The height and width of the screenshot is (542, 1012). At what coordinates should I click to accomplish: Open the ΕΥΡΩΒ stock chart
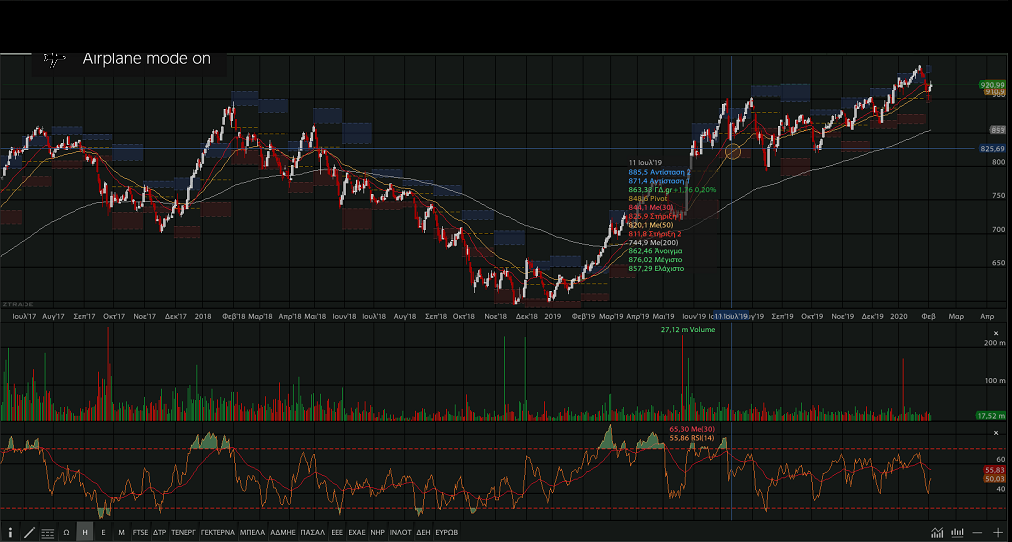(446, 533)
